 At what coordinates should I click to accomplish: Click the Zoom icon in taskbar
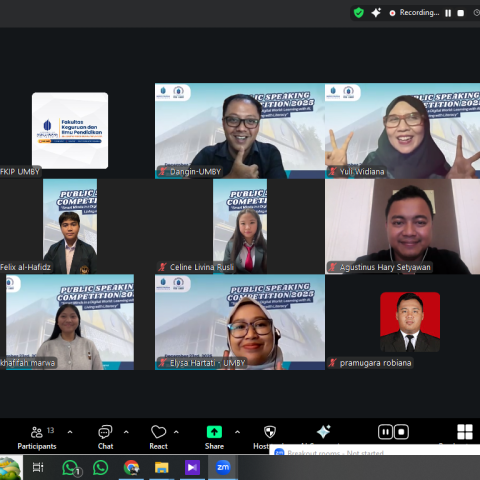click(223, 468)
